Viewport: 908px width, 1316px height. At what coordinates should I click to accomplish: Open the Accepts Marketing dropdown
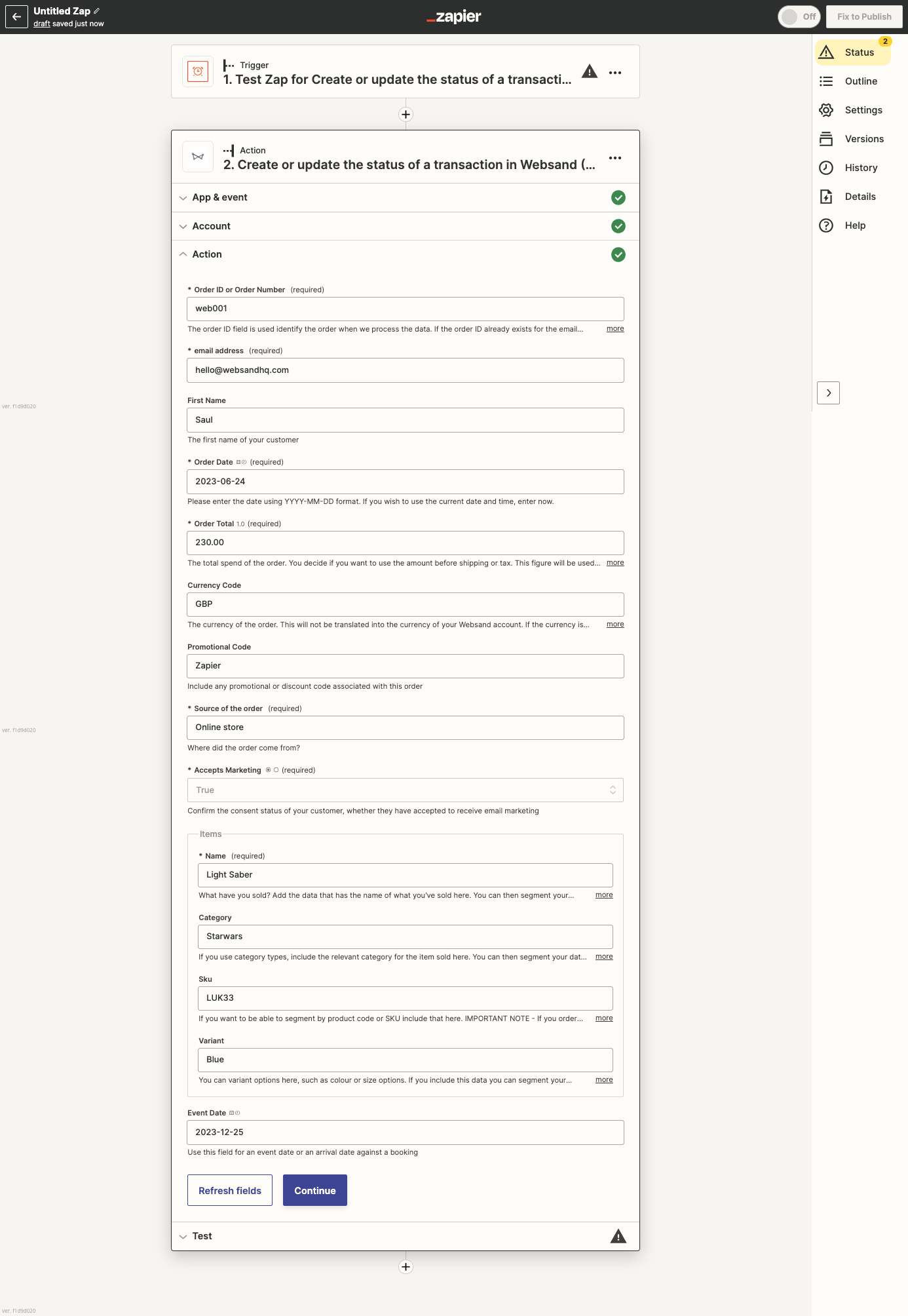pos(406,790)
